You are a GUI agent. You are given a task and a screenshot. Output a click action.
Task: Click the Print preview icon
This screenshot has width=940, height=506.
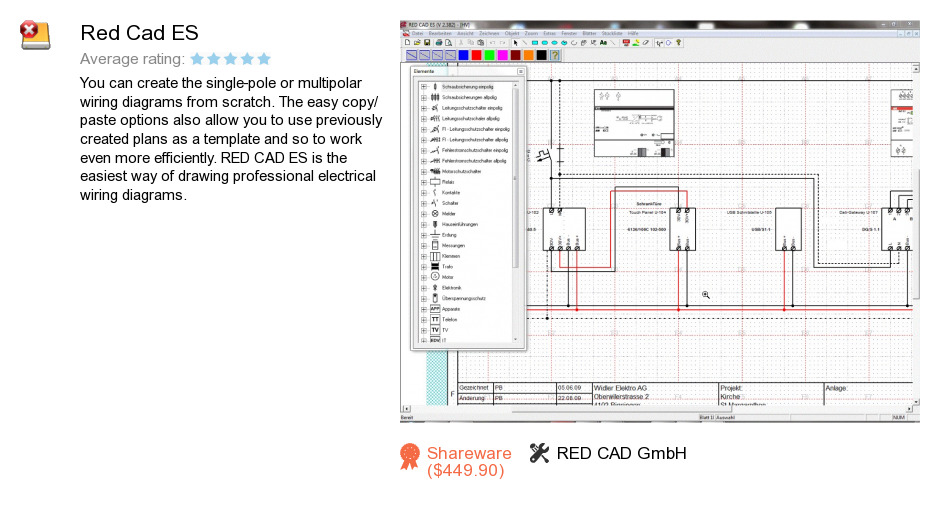448,43
